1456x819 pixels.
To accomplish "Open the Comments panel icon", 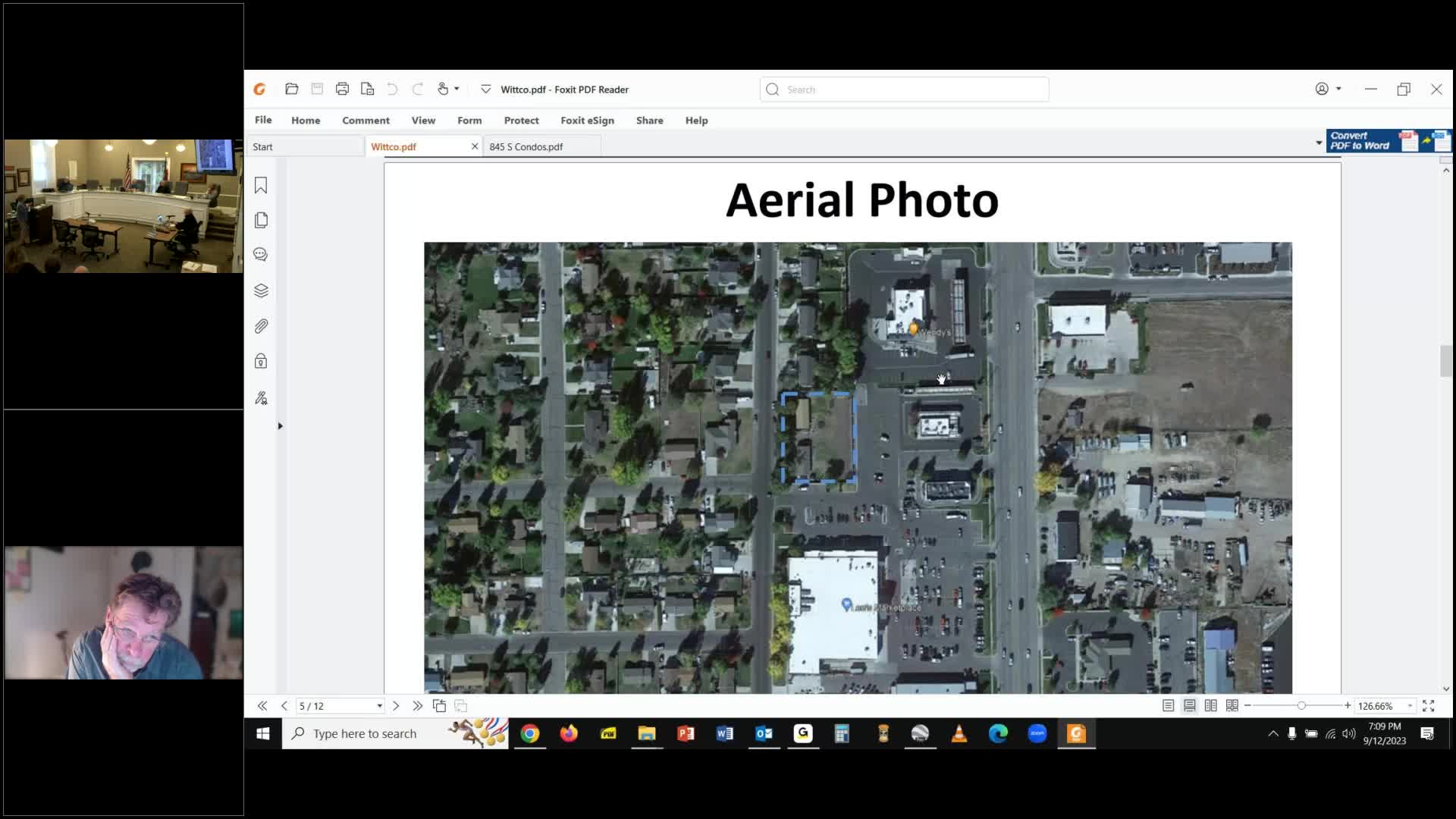I will point(261,255).
